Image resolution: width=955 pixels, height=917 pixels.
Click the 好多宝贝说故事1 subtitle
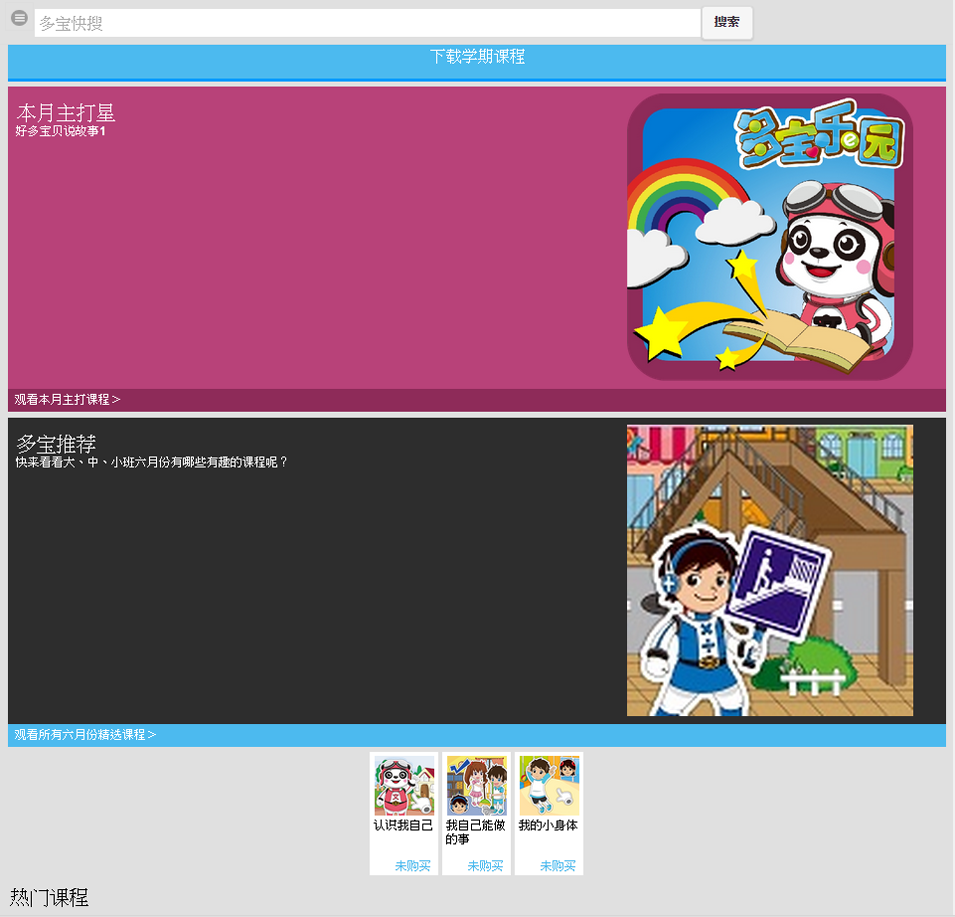coord(61,132)
